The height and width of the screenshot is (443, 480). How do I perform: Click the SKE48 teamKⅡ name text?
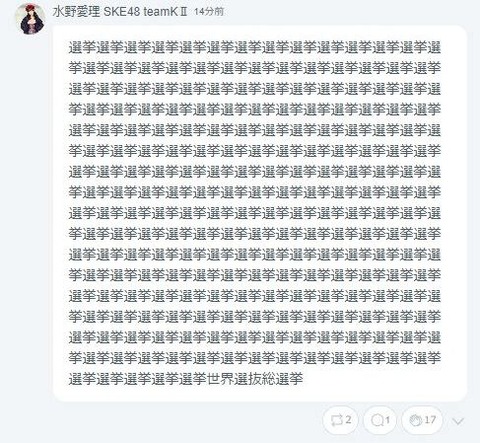coord(145,12)
